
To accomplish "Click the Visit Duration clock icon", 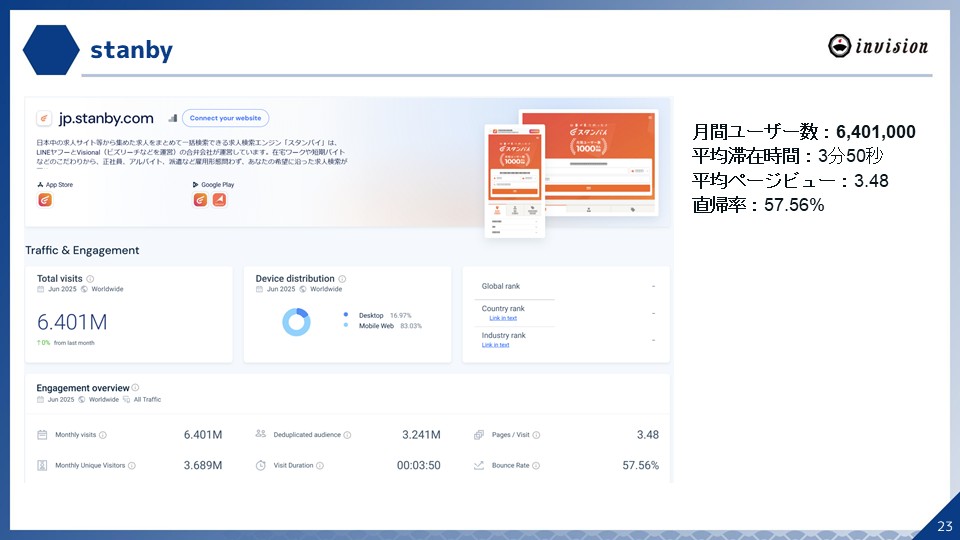I will pos(261,465).
